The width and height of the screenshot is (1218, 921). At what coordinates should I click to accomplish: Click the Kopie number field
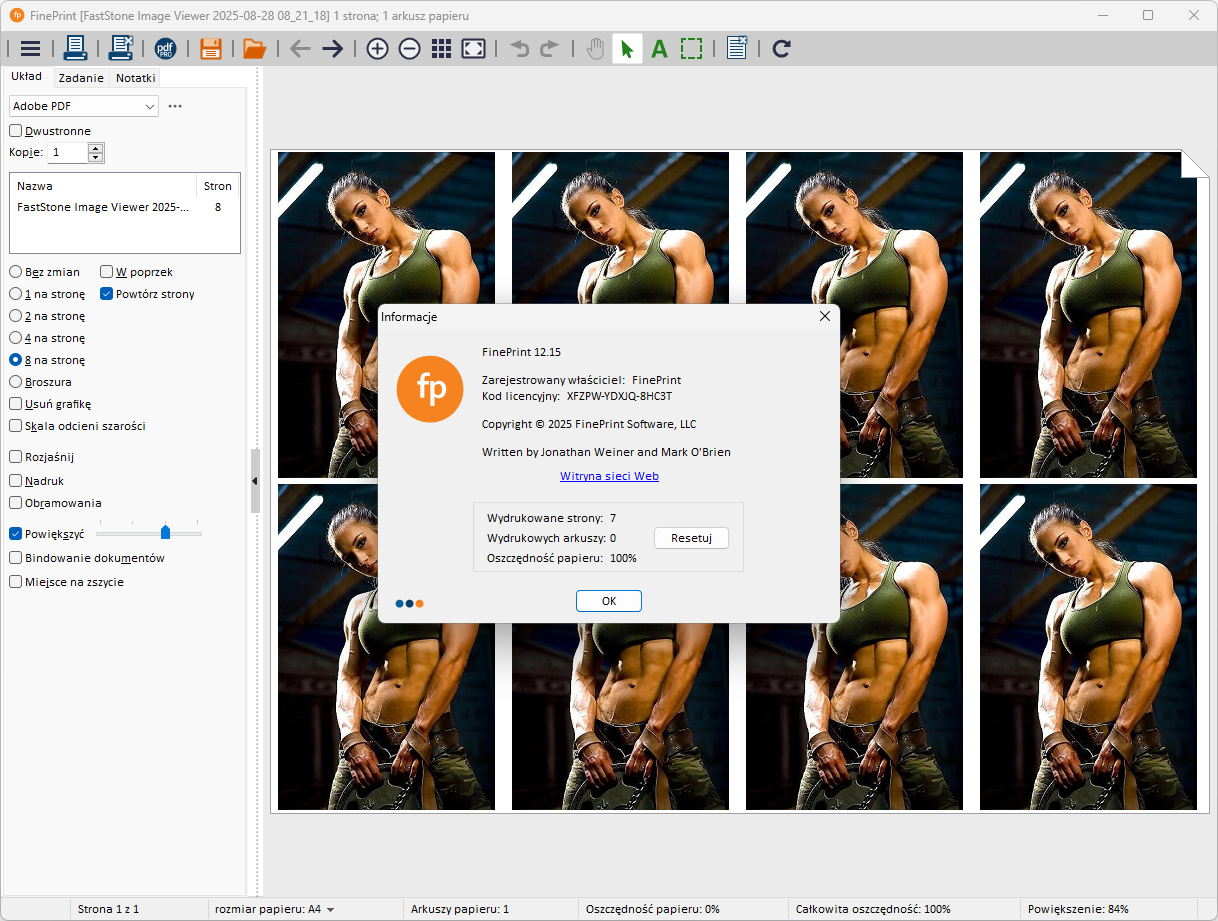[67, 152]
